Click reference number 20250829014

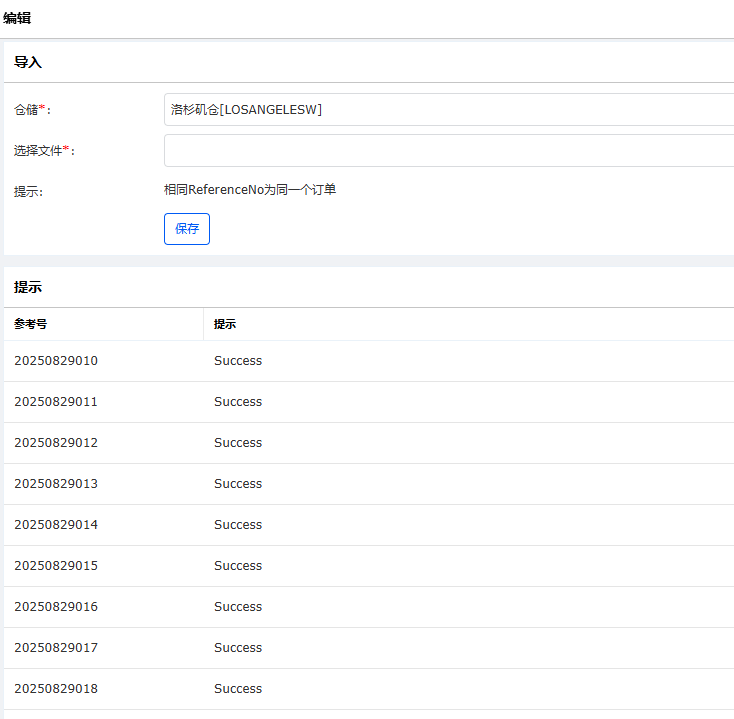pyautogui.click(x=56, y=525)
